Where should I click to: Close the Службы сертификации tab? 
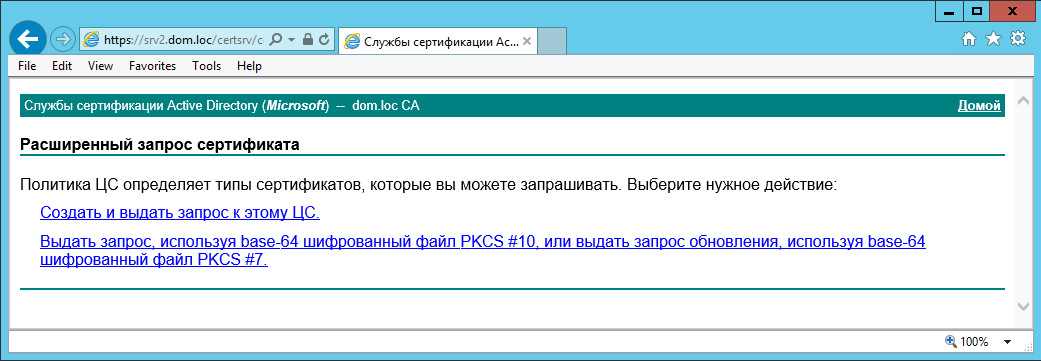coord(527,41)
